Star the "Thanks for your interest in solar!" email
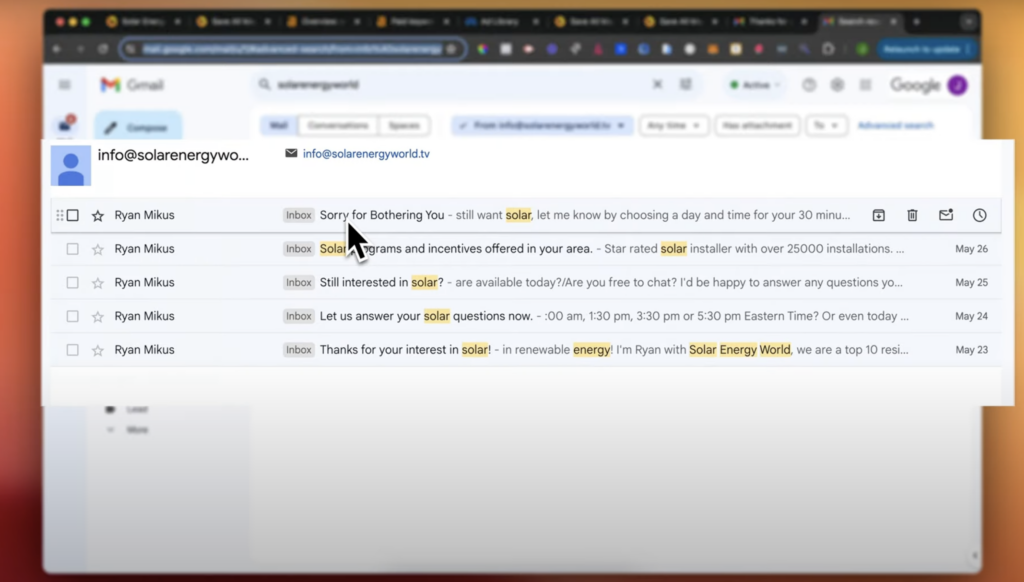This screenshot has height=582, width=1024. [x=98, y=350]
